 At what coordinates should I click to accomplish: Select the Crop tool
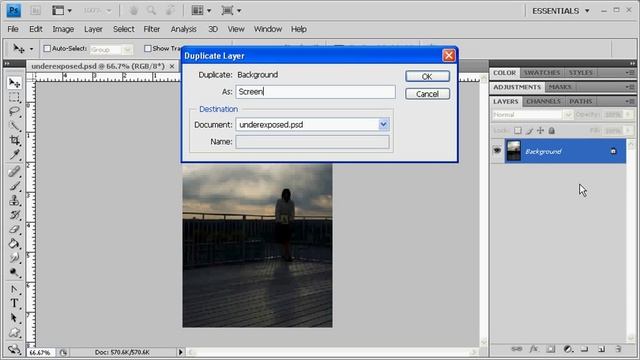click(x=14, y=140)
